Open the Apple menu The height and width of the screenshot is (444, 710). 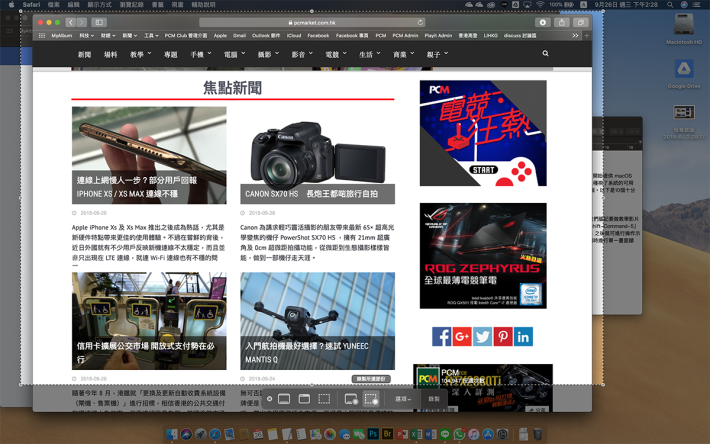11,5
